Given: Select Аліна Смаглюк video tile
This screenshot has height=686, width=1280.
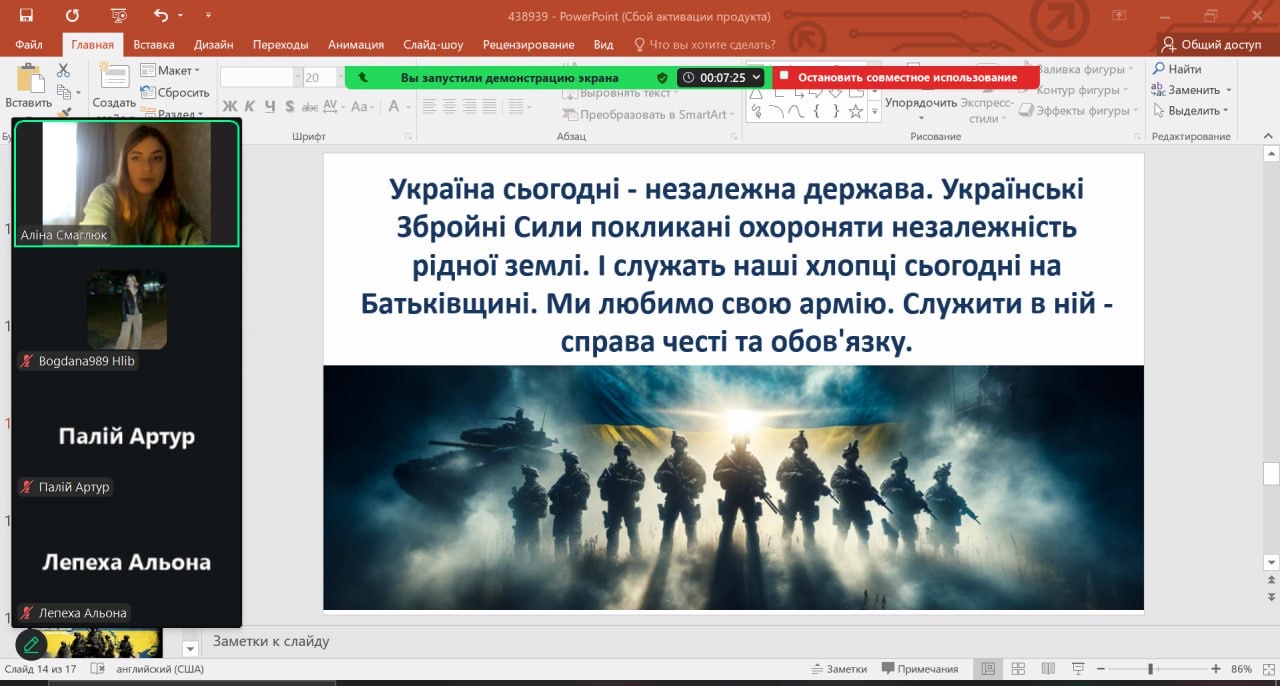Looking at the screenshot, I should click(x=126, y=183).
